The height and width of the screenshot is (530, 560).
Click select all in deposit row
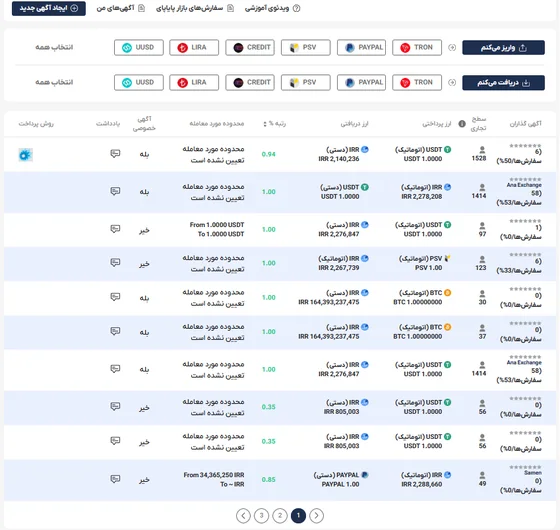pyautogui.click(x=54, y=47)
